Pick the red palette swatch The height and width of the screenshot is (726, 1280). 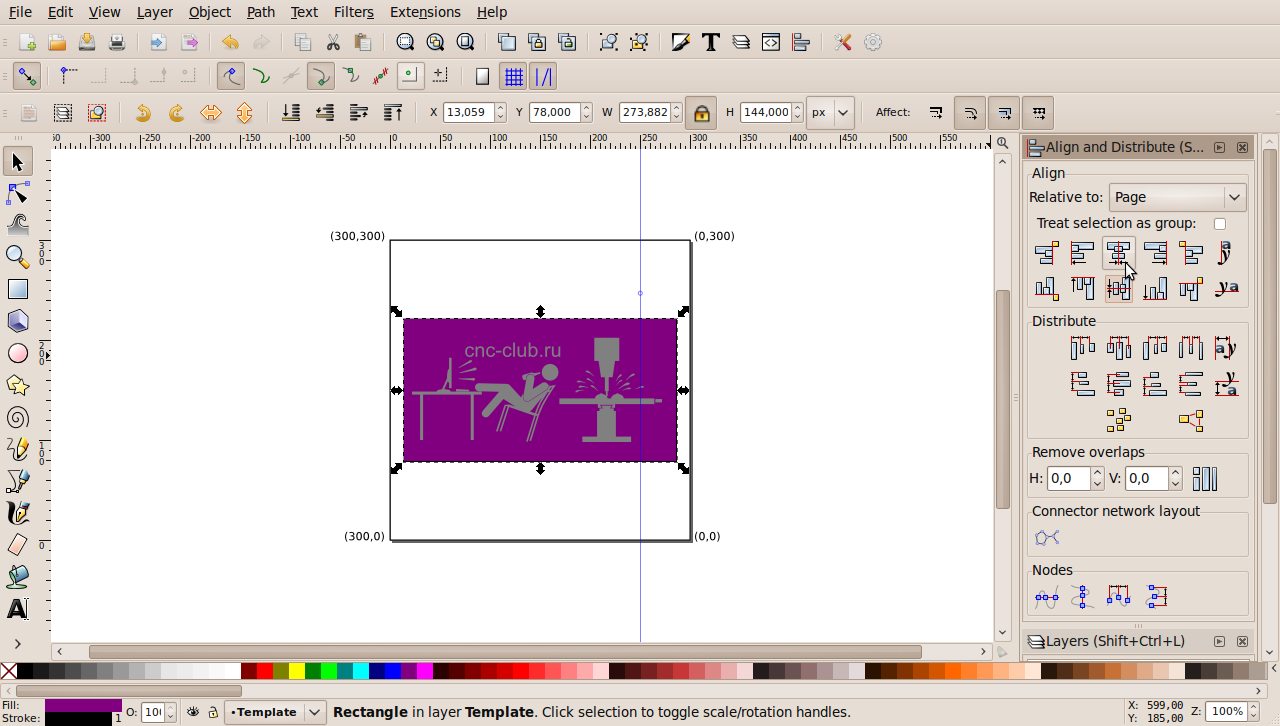pyautogui.click(x=265, y=671)
